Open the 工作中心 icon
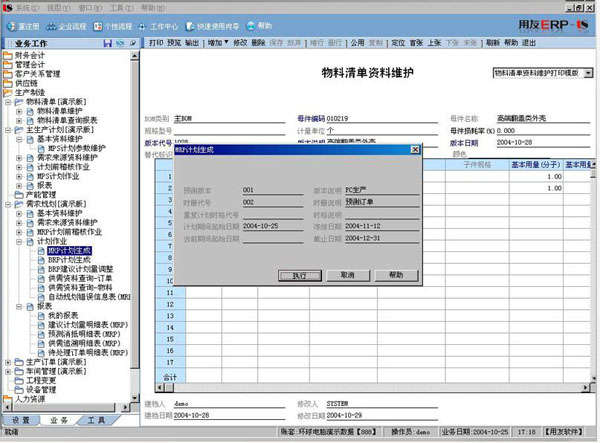This screenshot has width=600, height=443. pyautogui.click(x=142, y=26)
